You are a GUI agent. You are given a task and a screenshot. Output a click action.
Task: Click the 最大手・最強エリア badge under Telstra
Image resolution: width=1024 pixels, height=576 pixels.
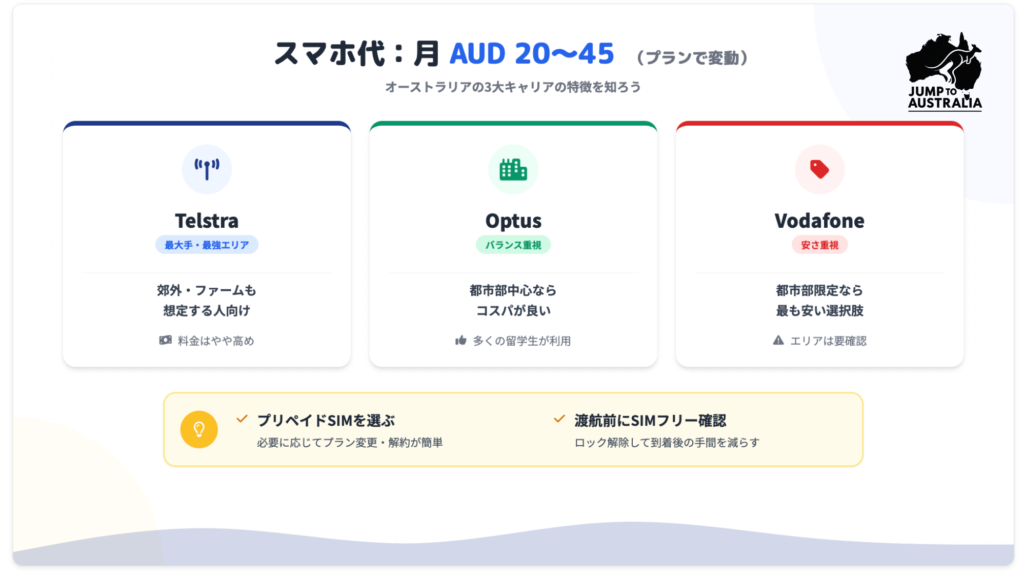[x=207, y=244]
